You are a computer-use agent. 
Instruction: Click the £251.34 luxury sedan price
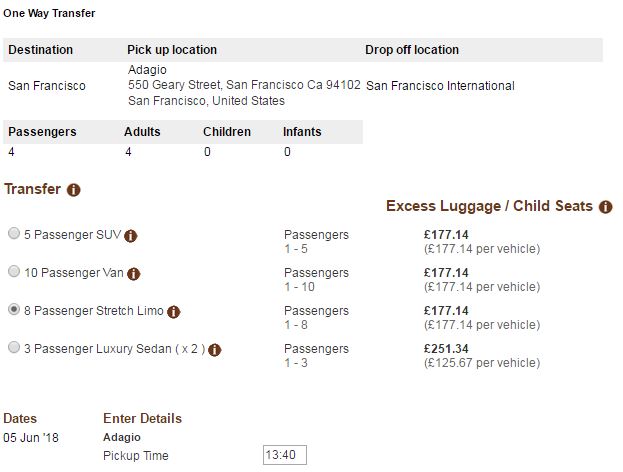point(446,348)
